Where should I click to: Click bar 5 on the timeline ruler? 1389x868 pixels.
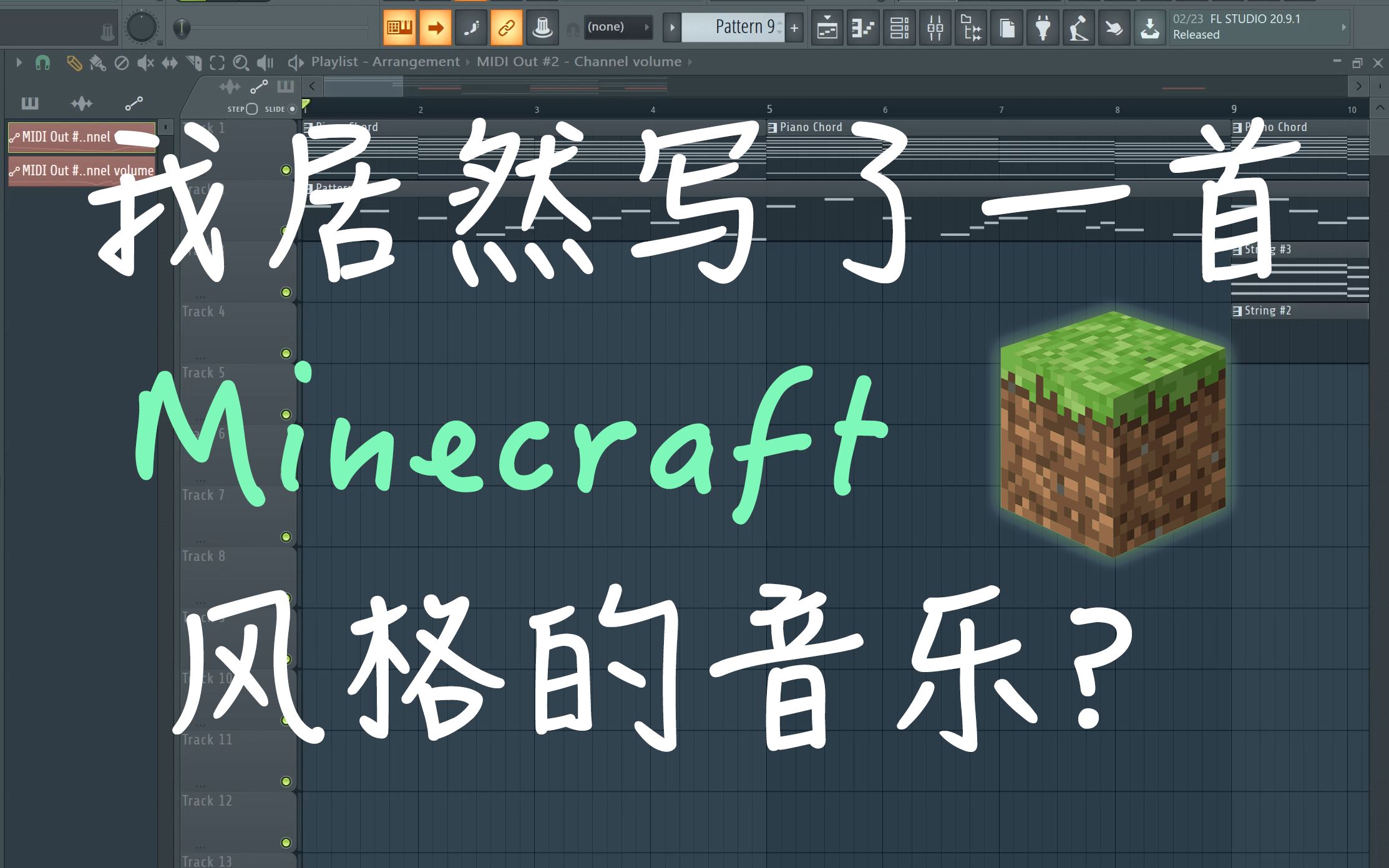pos(769,109)
